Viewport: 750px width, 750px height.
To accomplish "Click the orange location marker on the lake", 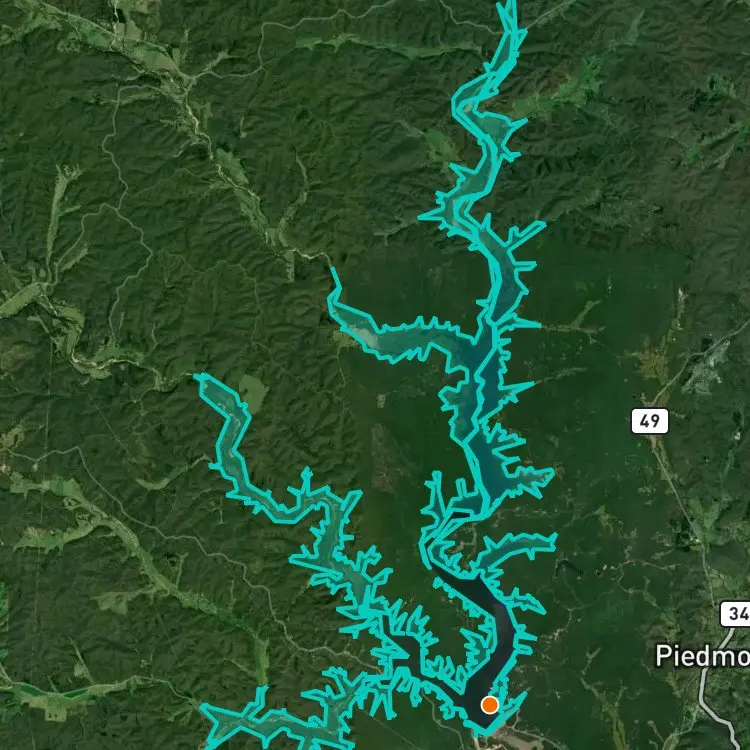I will pos(489,705).
